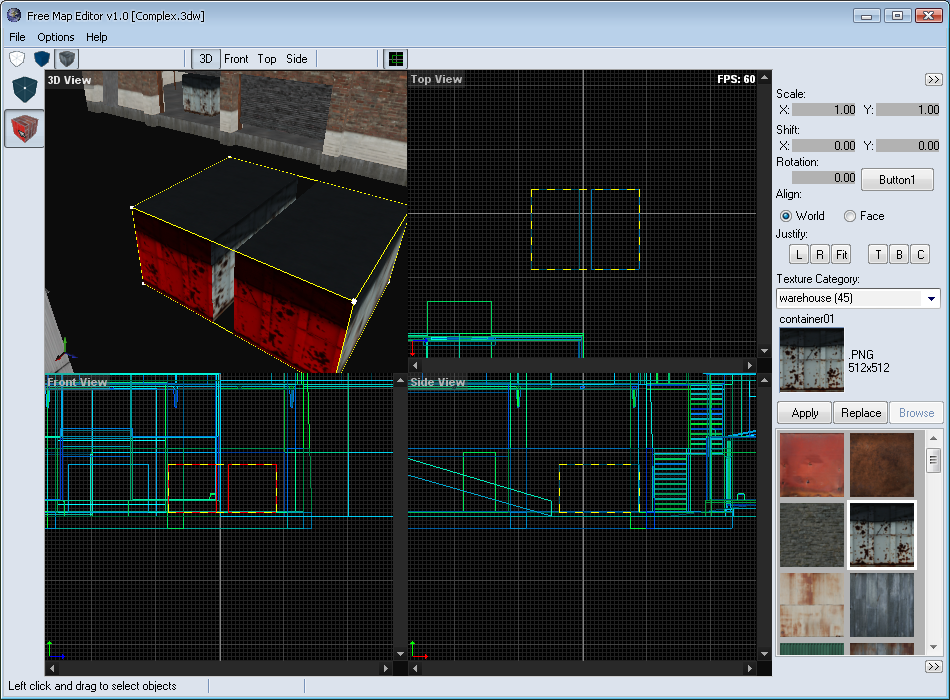Viewport: 950px width, 700px height.
Task: Click Front View scroll left arrow
Action: point(52,668)
